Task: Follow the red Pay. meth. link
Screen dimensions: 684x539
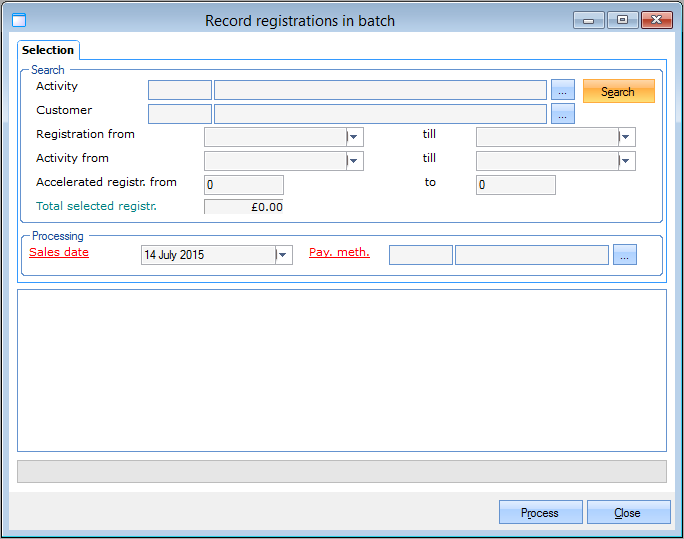Action: [x=339, y=252]
